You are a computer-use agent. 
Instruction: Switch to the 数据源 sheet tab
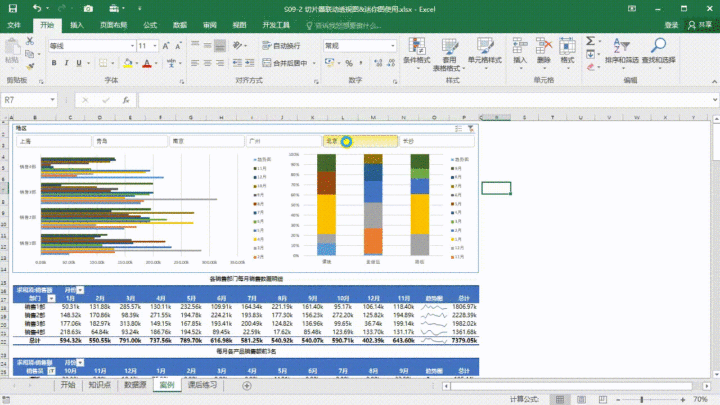coord(135,385)
